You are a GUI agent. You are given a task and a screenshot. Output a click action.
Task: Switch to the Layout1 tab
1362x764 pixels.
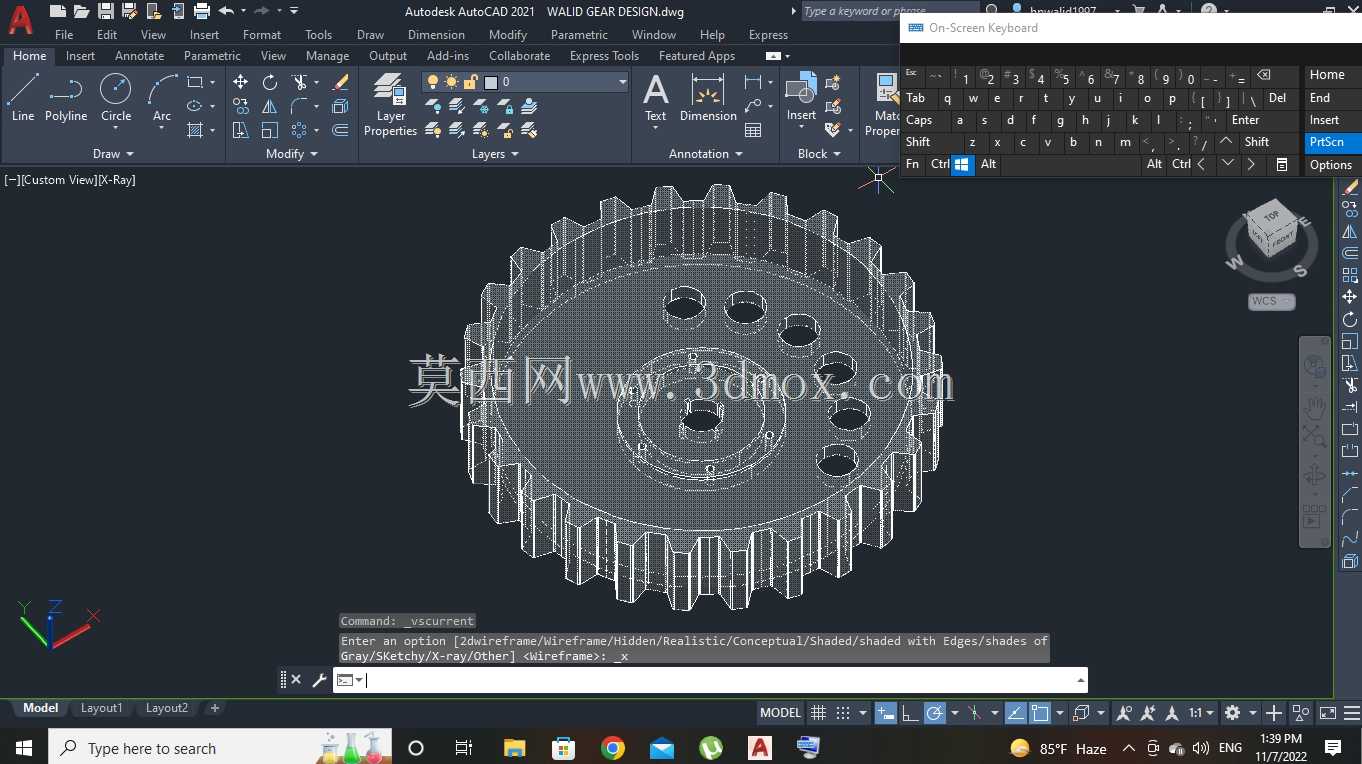[x=101, y=708]
